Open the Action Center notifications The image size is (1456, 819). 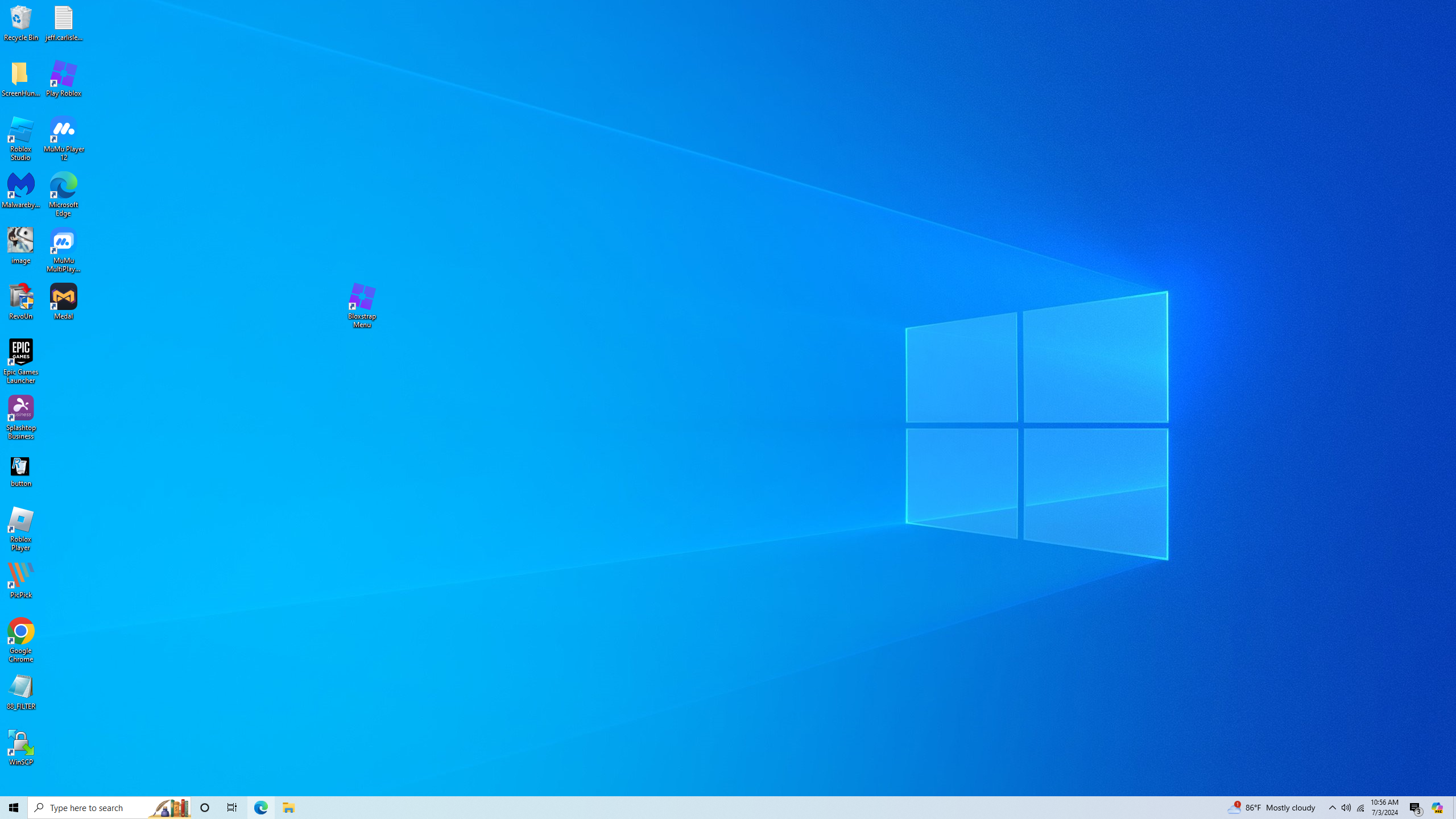point(1415,808)
